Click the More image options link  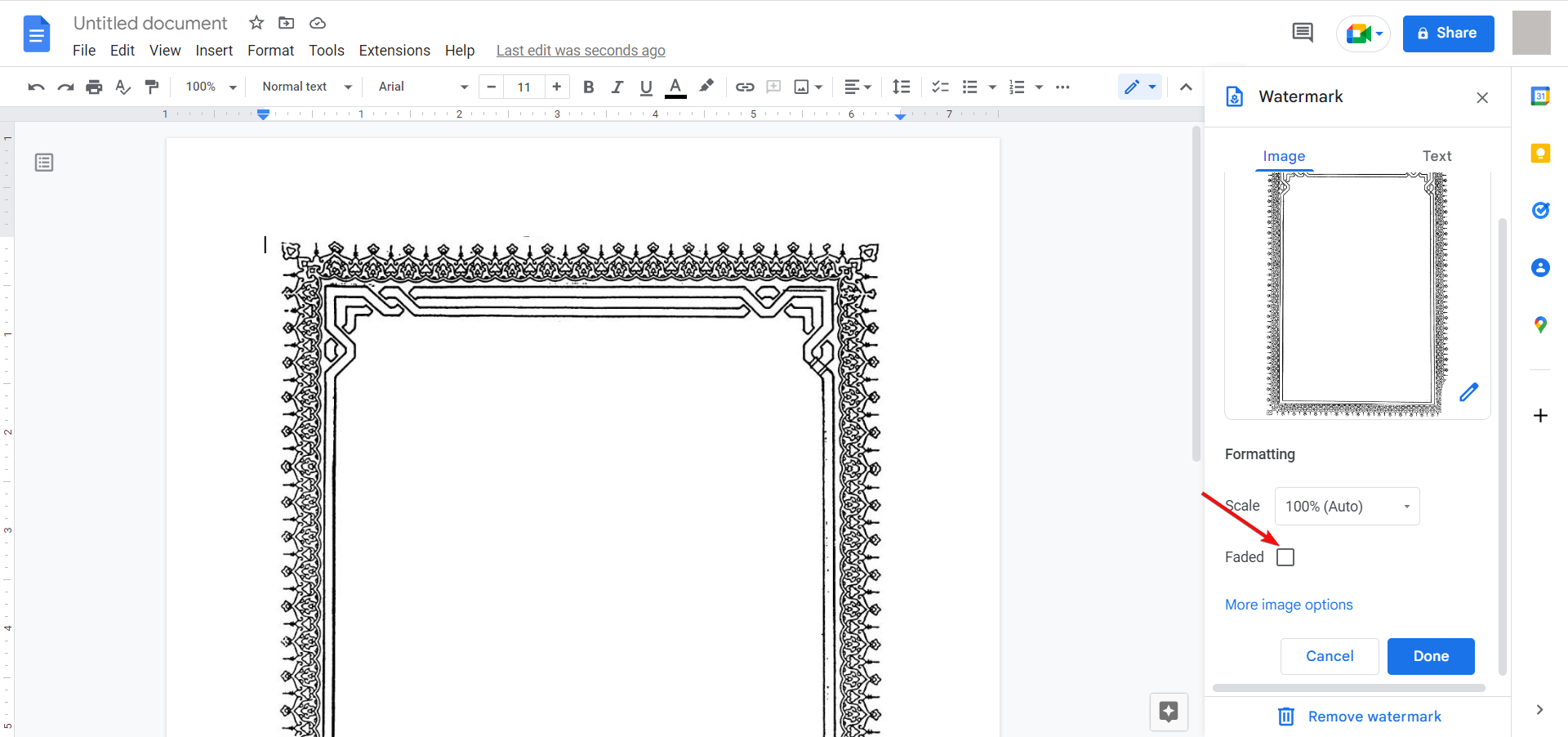tap(1289, 605)
